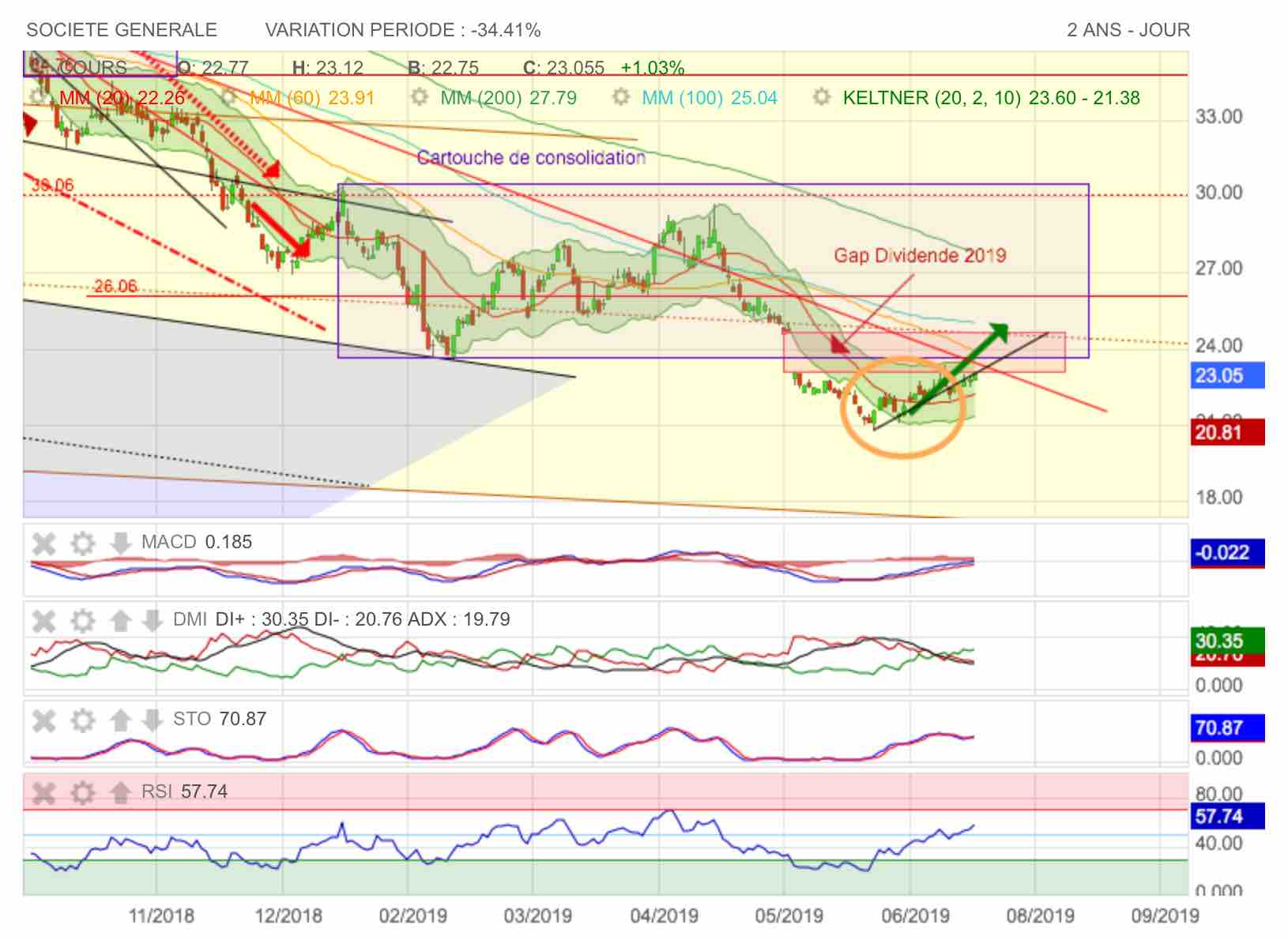Click the opening price O: 22.77
This screenshot has height=940, width=1288.
click(213, 68)
